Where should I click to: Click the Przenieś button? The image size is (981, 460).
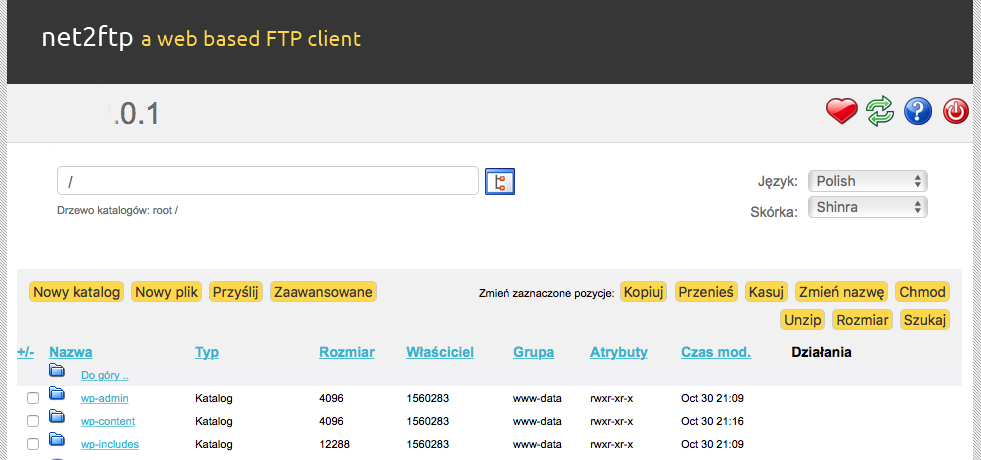(x=706, y=292)
